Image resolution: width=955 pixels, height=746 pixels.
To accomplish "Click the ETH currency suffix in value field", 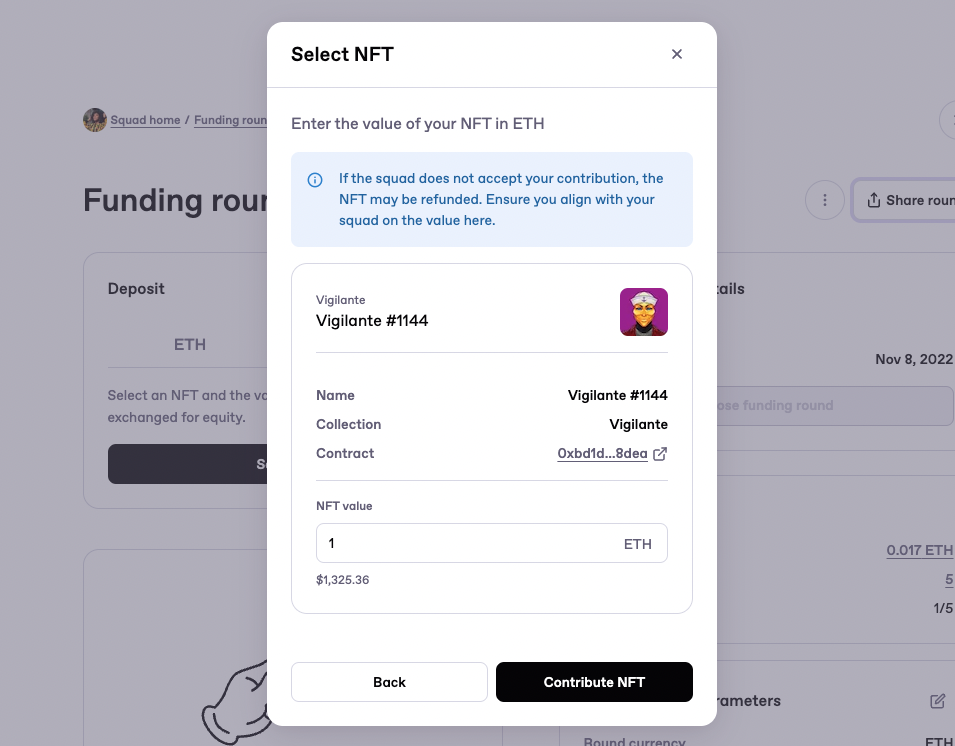I will coord(638,544).
